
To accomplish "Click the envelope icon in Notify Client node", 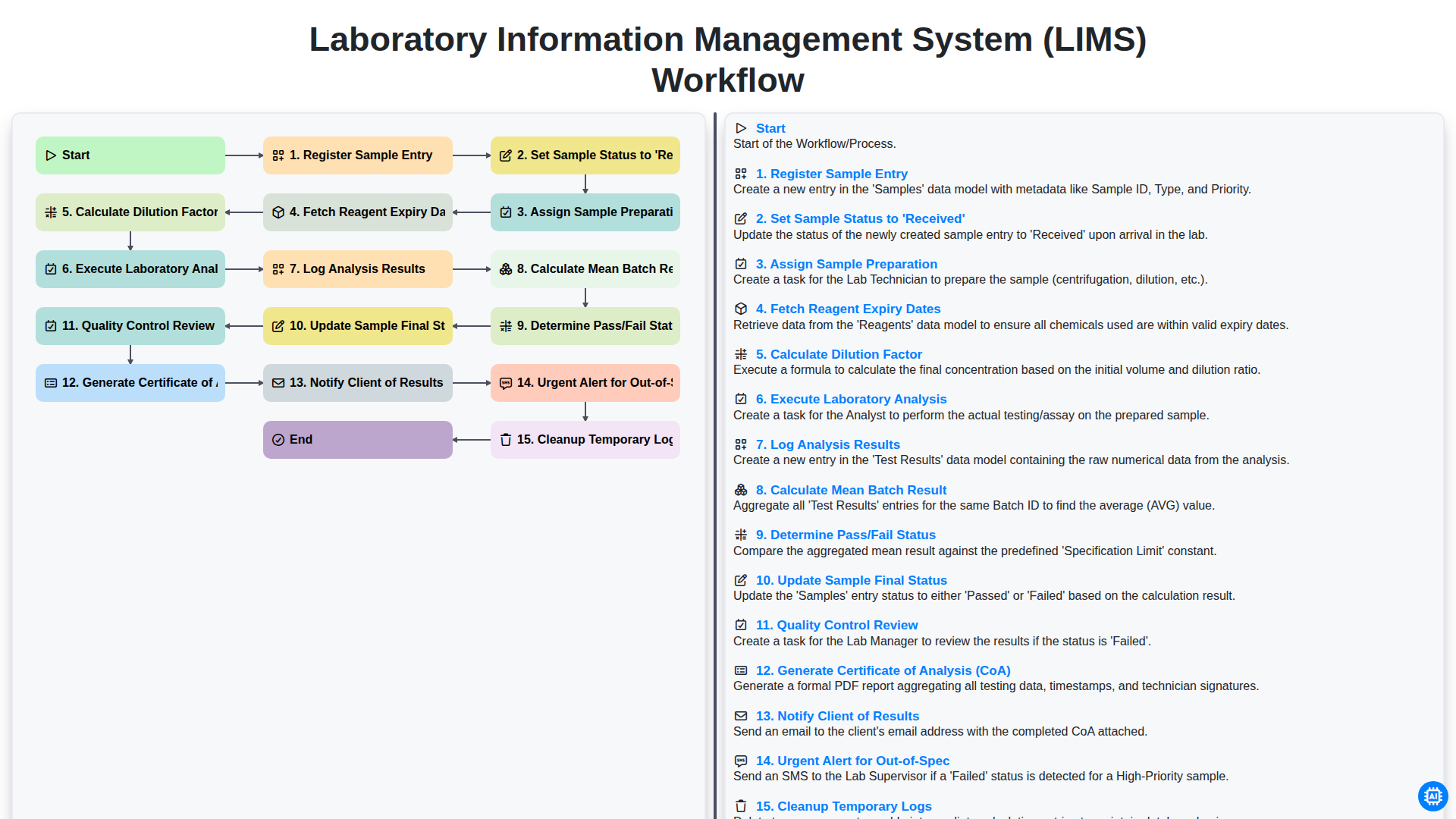I will pyautogui.click(x=278, y=383).
